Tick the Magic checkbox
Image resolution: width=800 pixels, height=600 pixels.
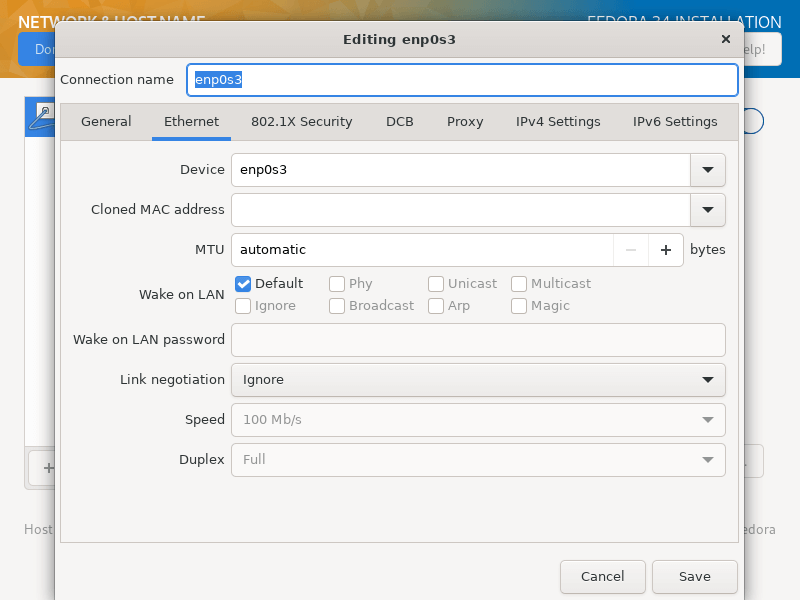coord(519,306)
